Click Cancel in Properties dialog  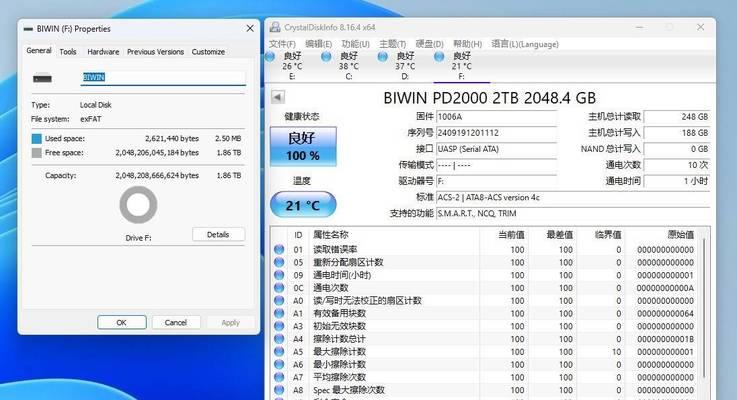coord(176,322)
